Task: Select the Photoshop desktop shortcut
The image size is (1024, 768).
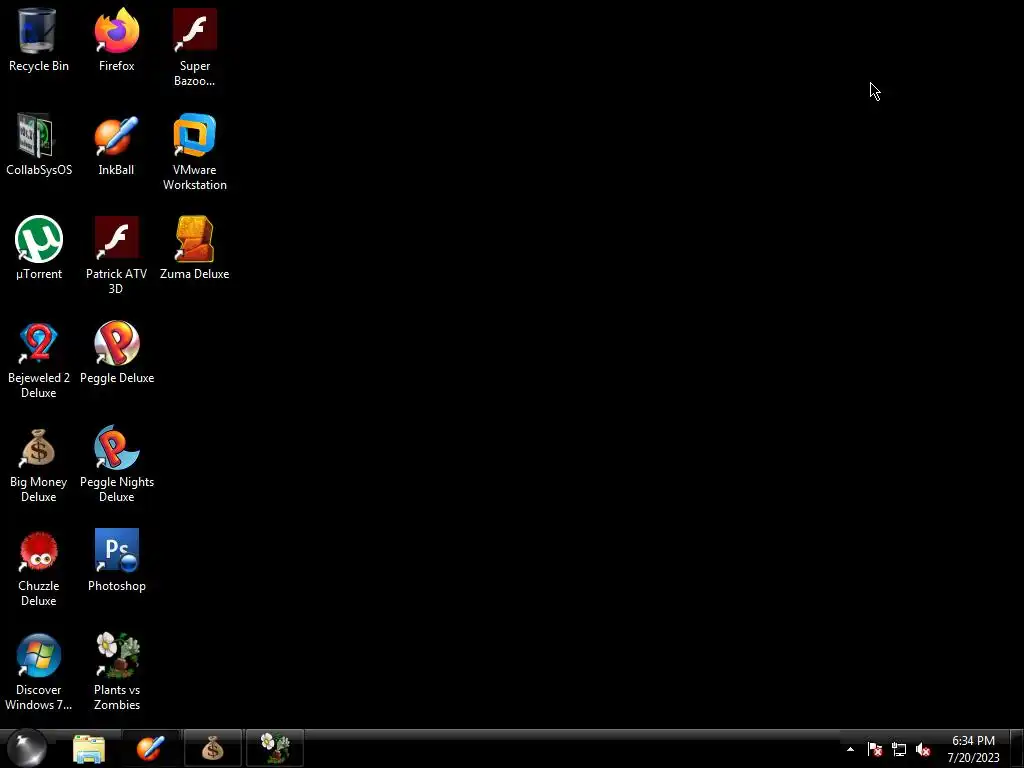Action: 117,560
